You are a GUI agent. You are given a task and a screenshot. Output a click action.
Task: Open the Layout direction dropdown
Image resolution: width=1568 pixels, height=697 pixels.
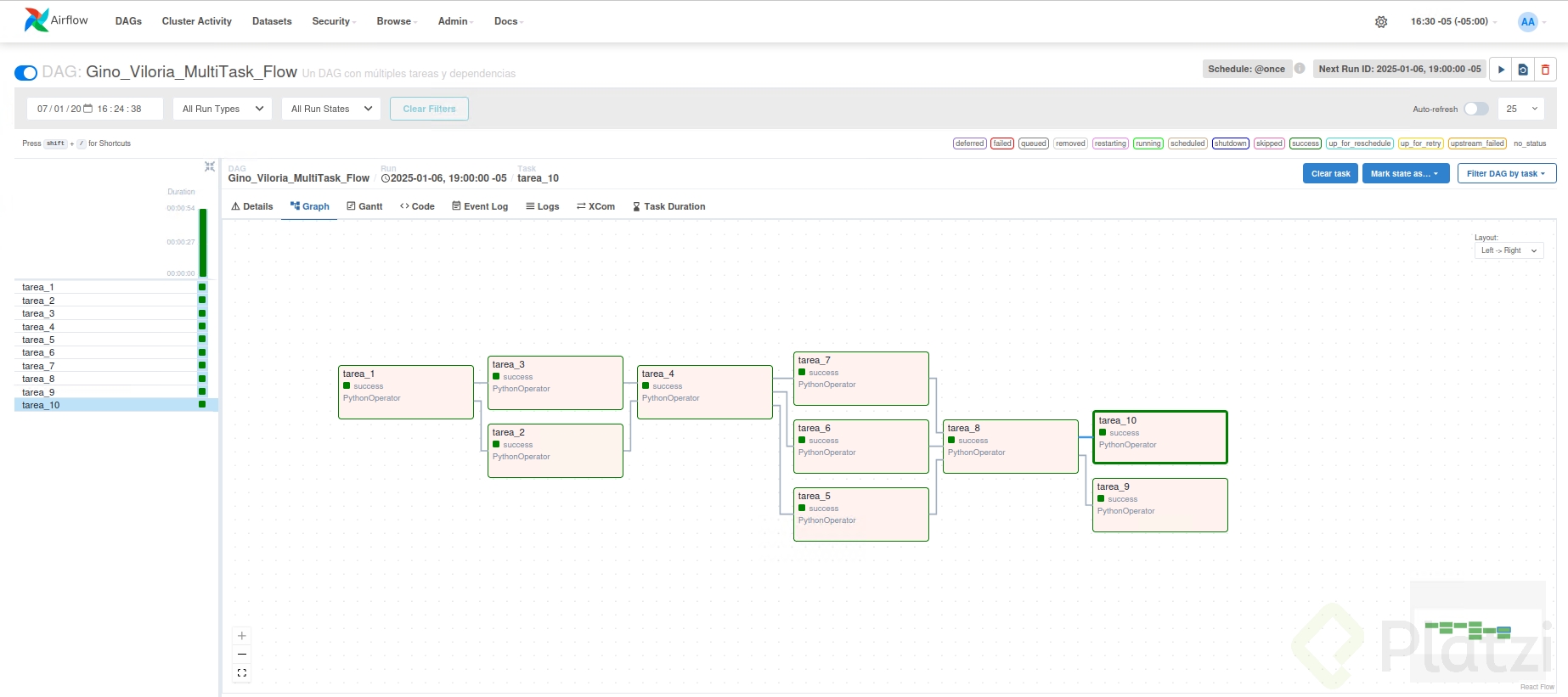tap(1509, 250)
